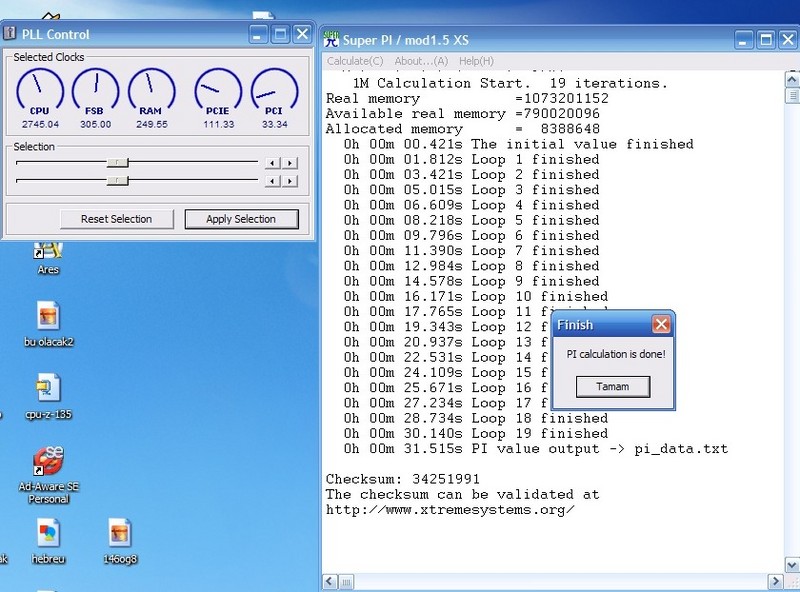Open the Help(H) menu in Super PI
This screenshot has height=592, width=800.
476,61
